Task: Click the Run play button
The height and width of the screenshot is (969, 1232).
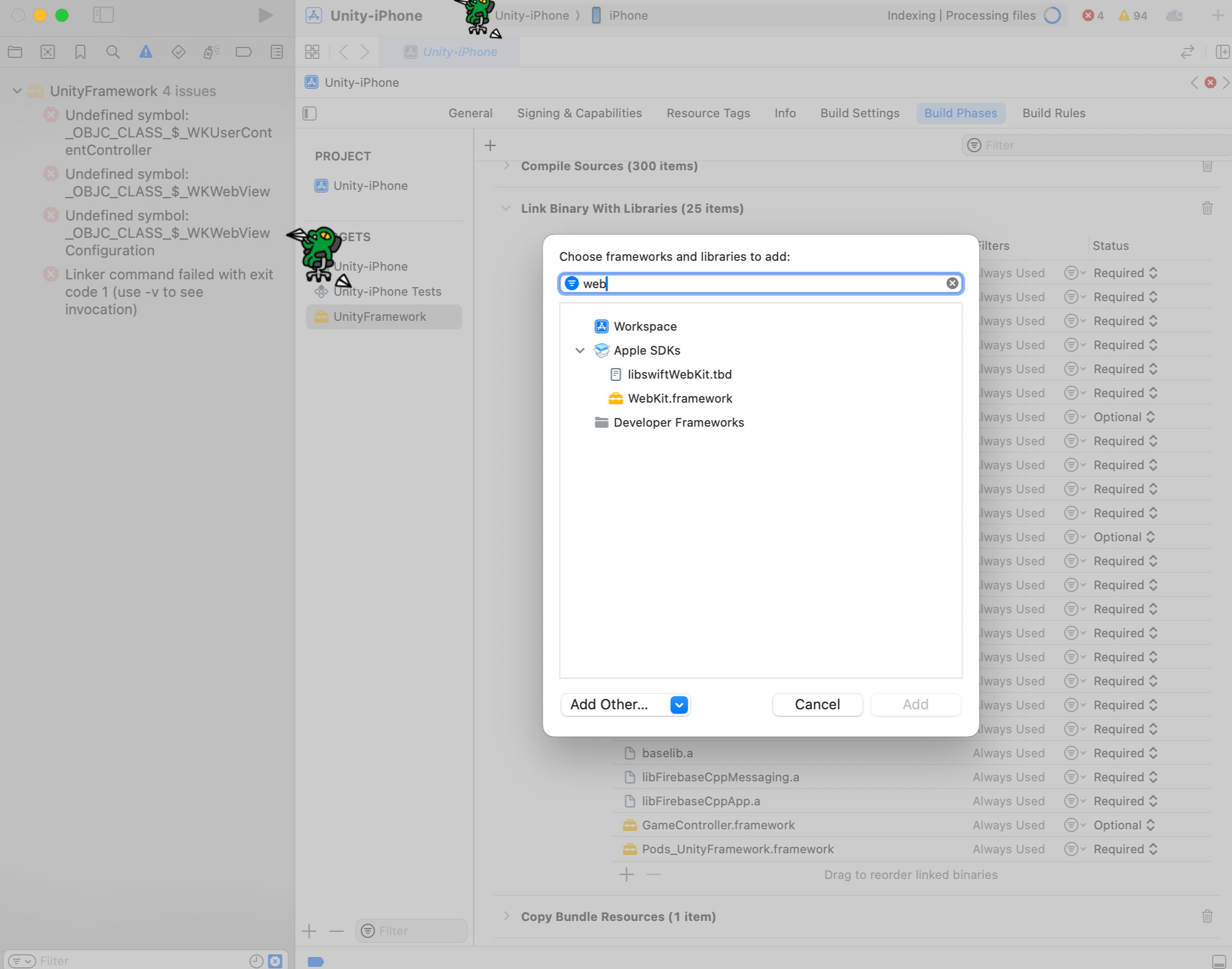Action: (265, 15)
